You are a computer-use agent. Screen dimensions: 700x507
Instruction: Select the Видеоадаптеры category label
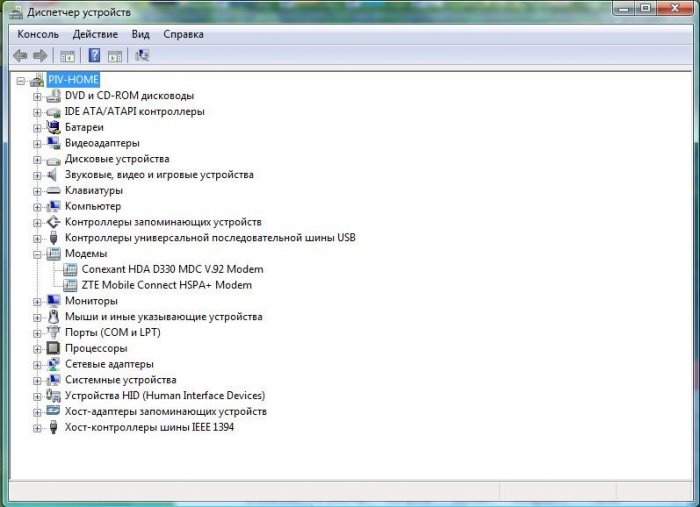click(102, 143)
